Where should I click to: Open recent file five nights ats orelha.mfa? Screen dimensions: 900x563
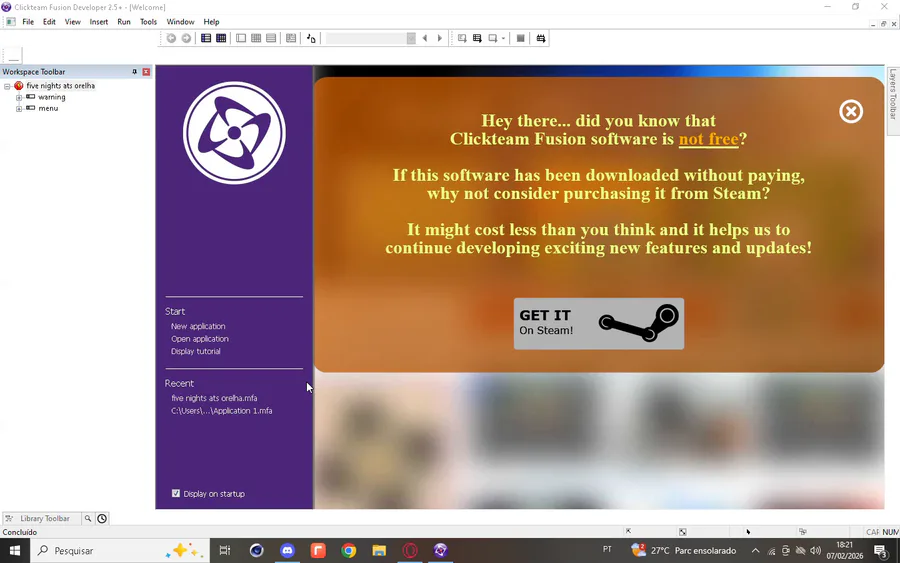coord(214,398)
